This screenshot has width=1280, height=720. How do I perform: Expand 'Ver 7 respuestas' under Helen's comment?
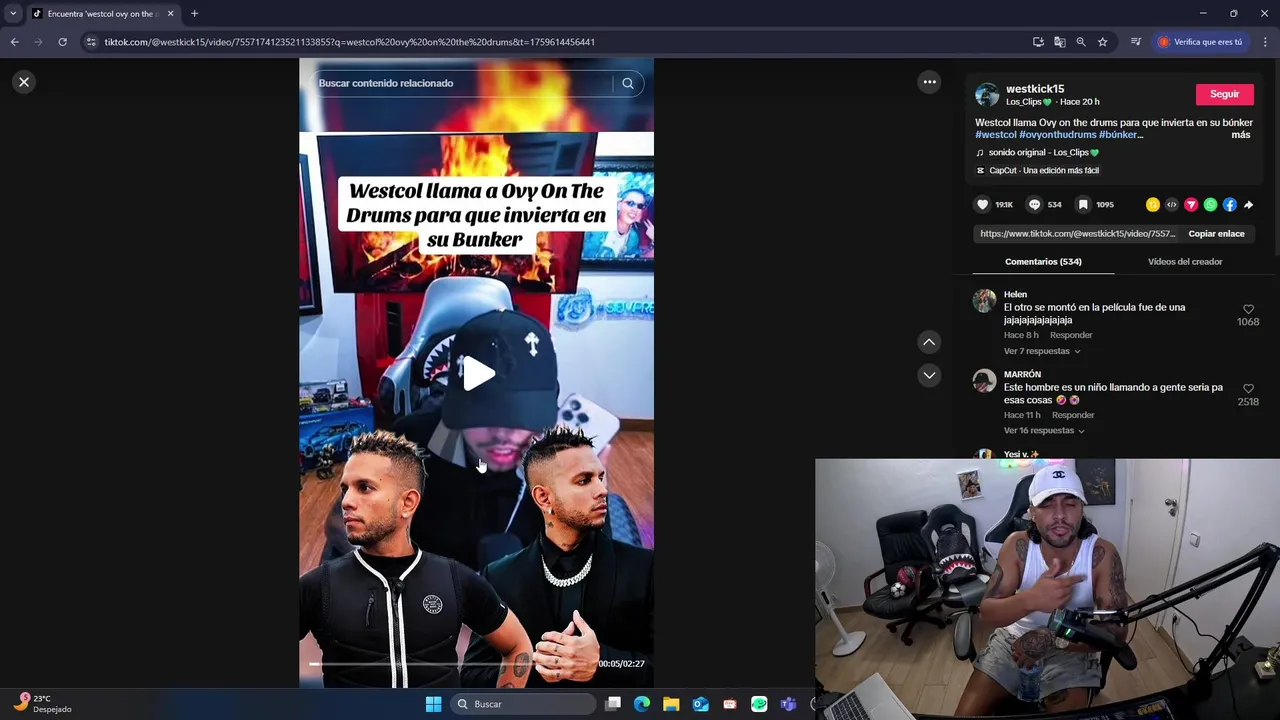coord(1042,351)
